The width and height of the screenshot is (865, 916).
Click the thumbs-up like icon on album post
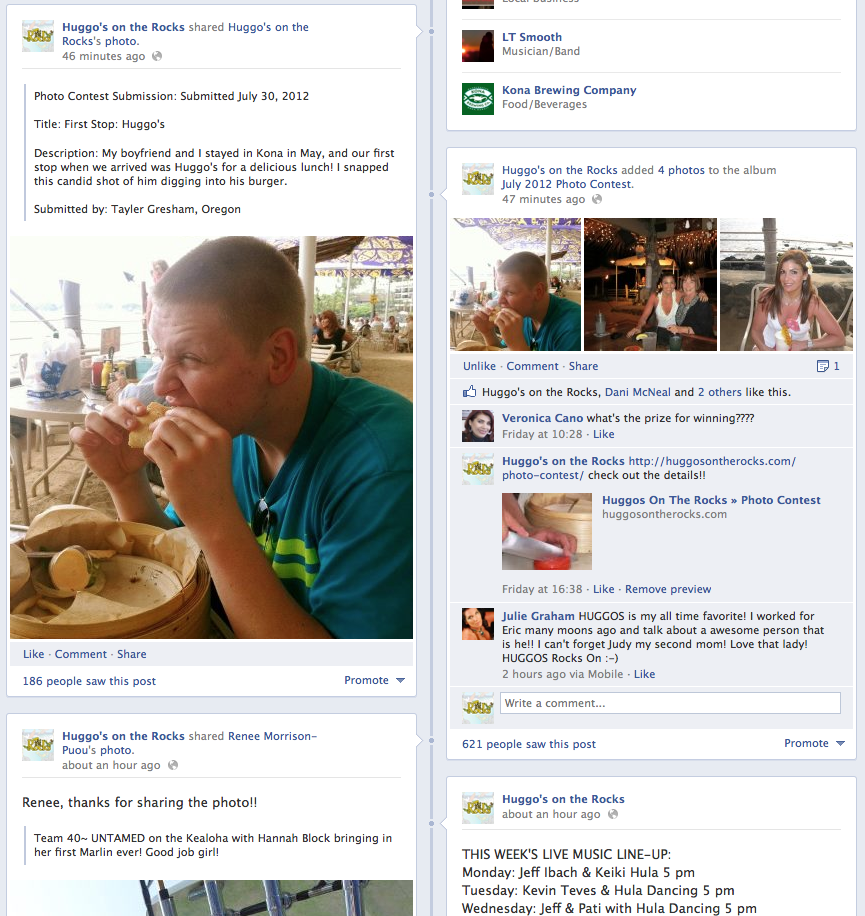click(470, 391)
